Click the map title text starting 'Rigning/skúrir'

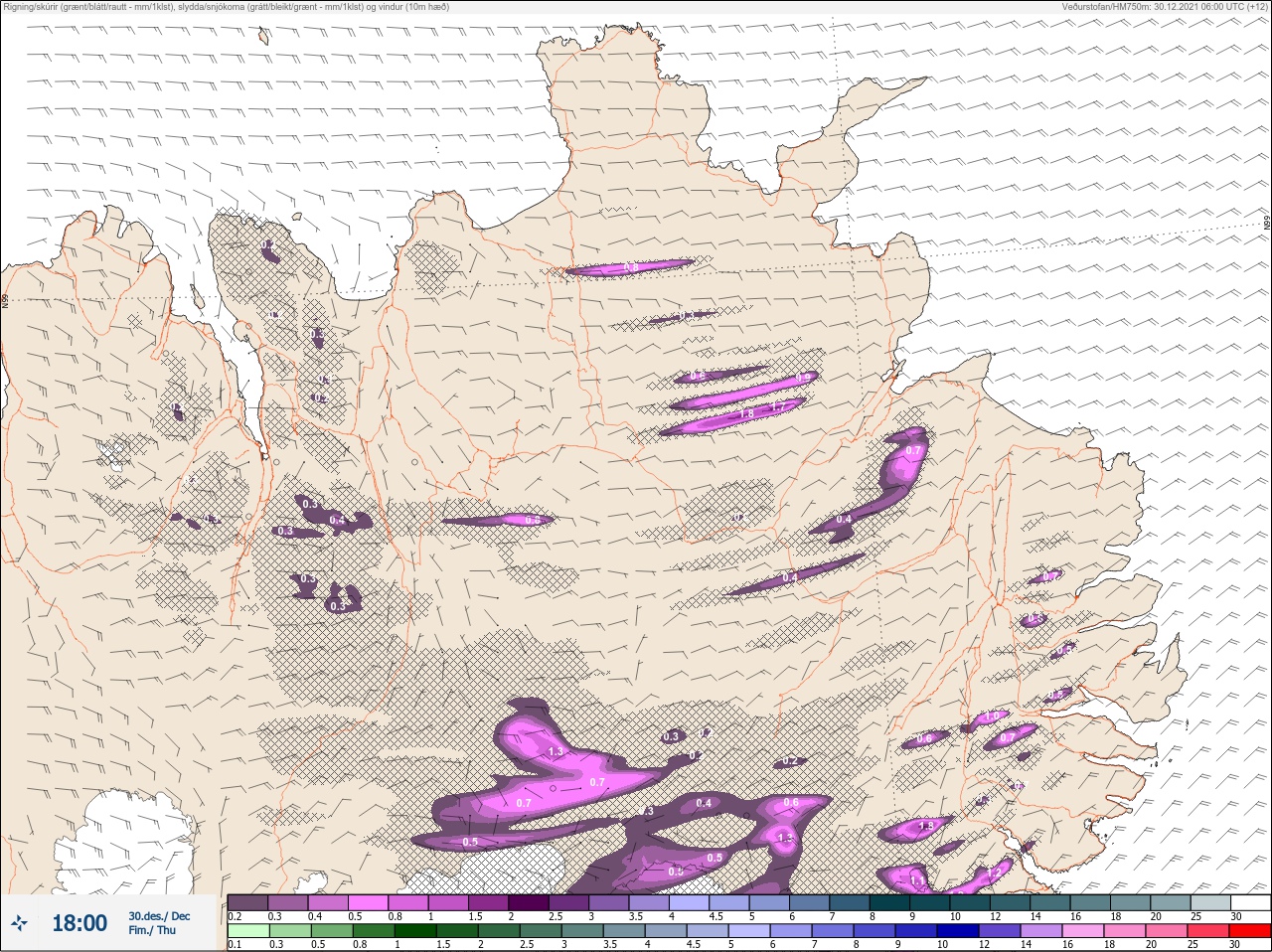click(x=226, y=7)
